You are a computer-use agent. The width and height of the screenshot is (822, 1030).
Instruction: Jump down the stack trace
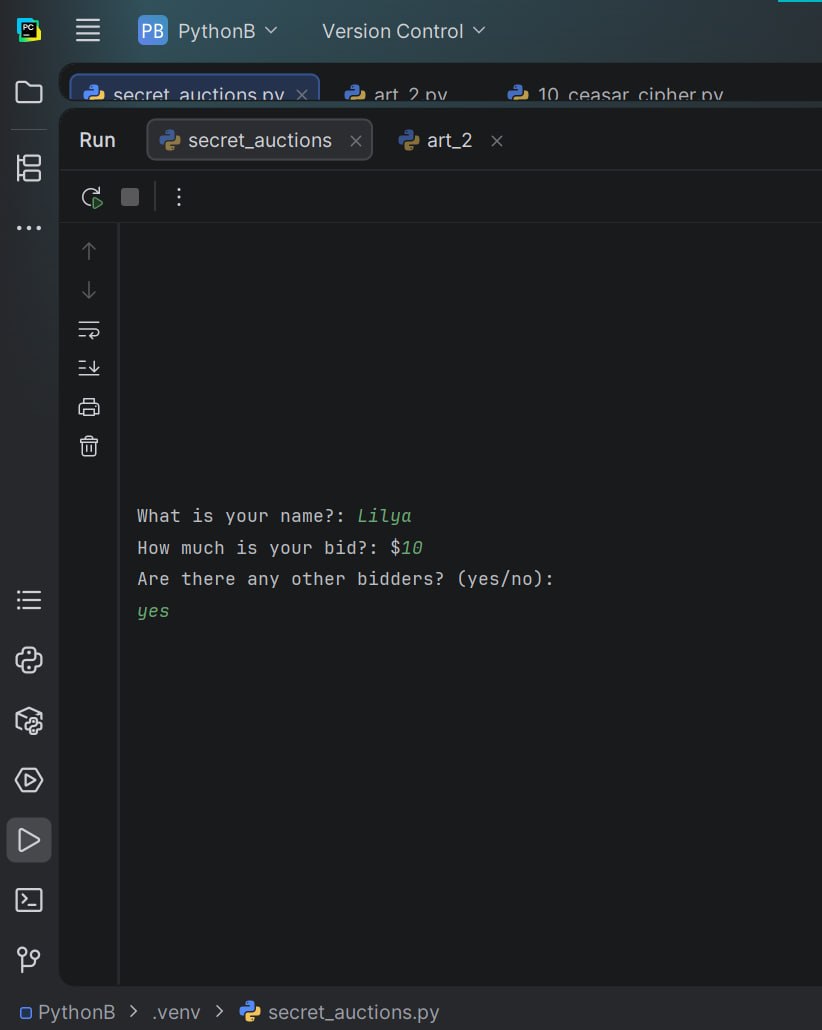[x=89, y=290]
